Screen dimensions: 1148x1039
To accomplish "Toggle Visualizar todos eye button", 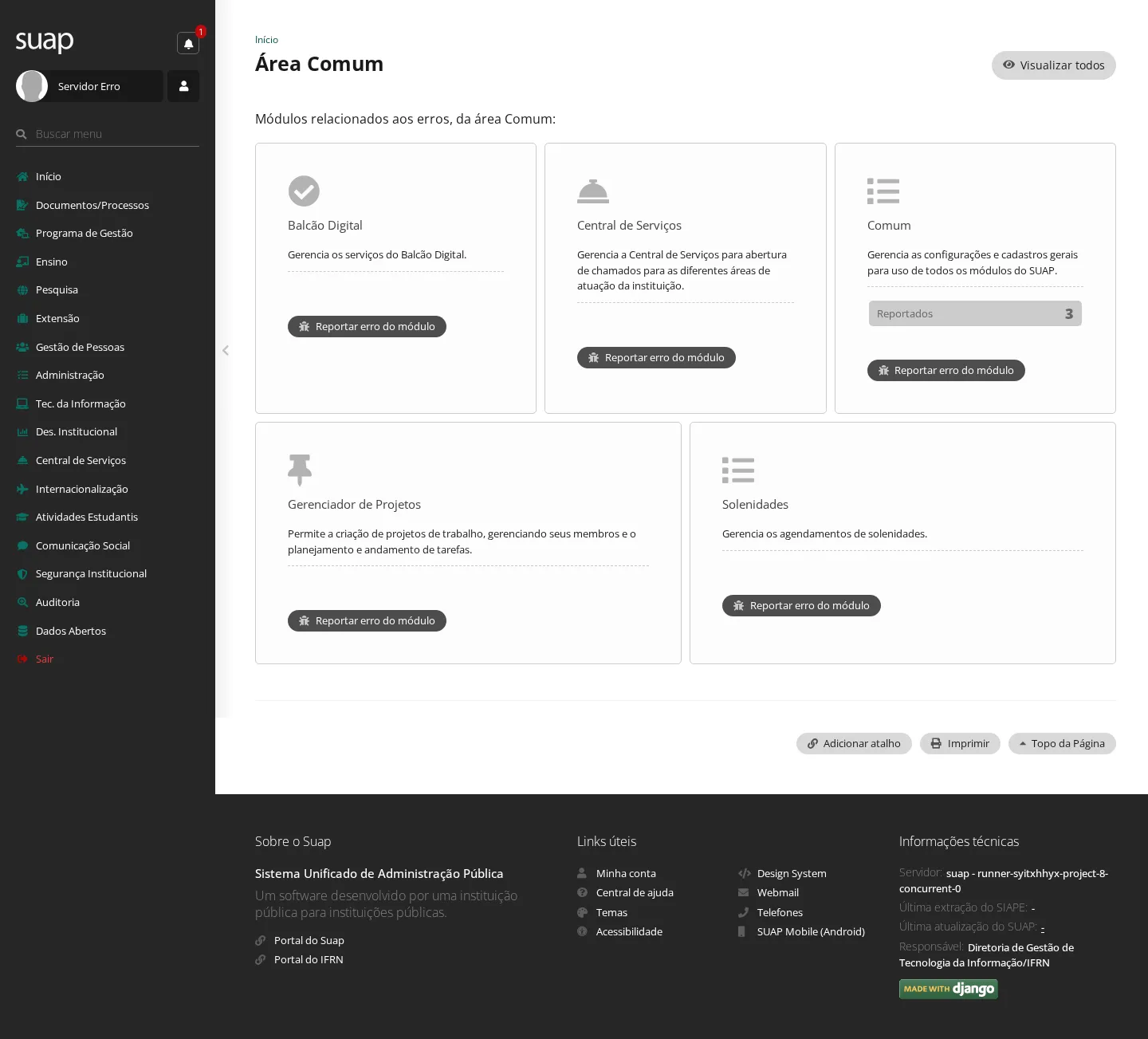I will pos(1054,65).
